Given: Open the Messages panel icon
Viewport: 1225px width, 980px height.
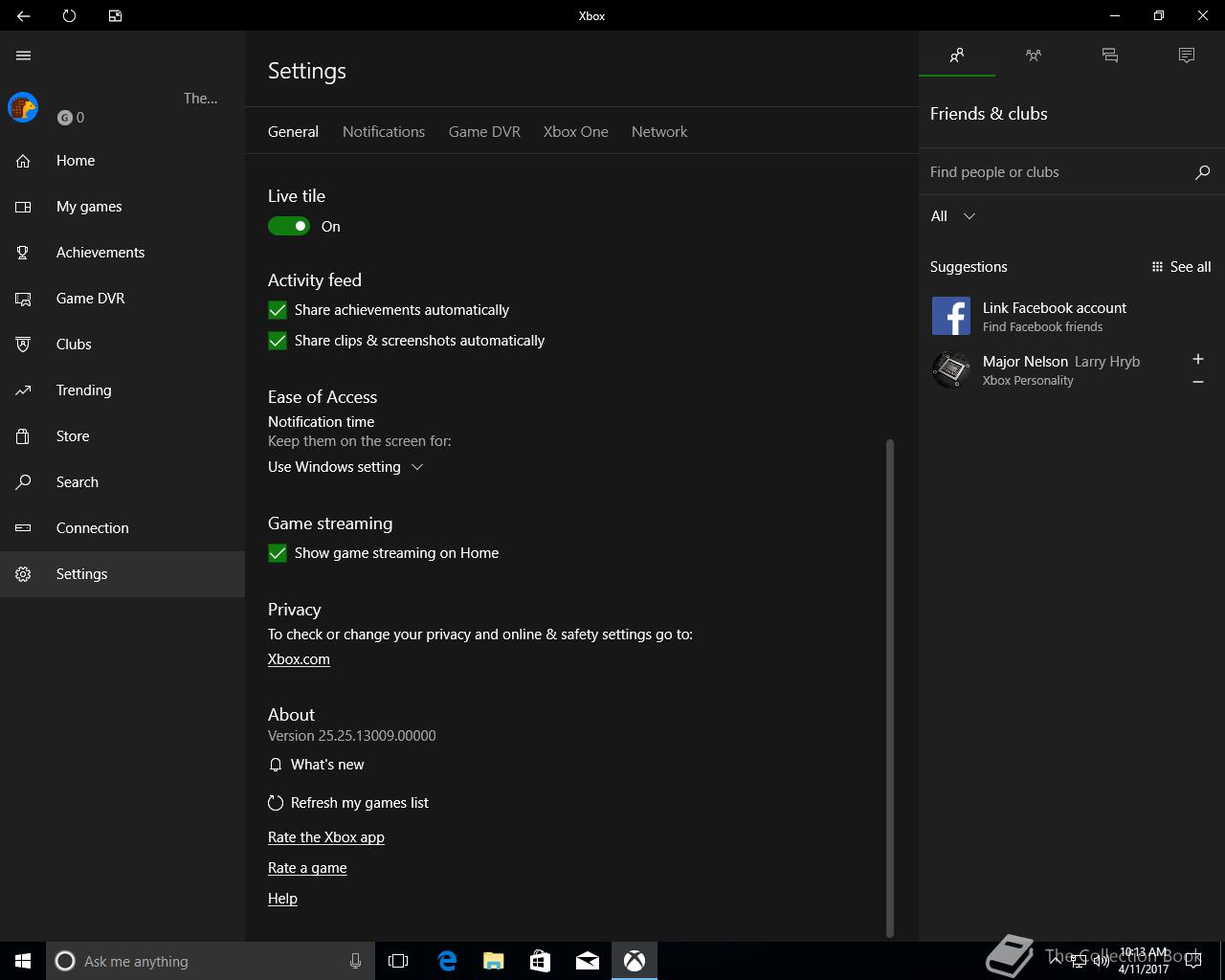Looking at the screenshot, I should click(1110, 56).
